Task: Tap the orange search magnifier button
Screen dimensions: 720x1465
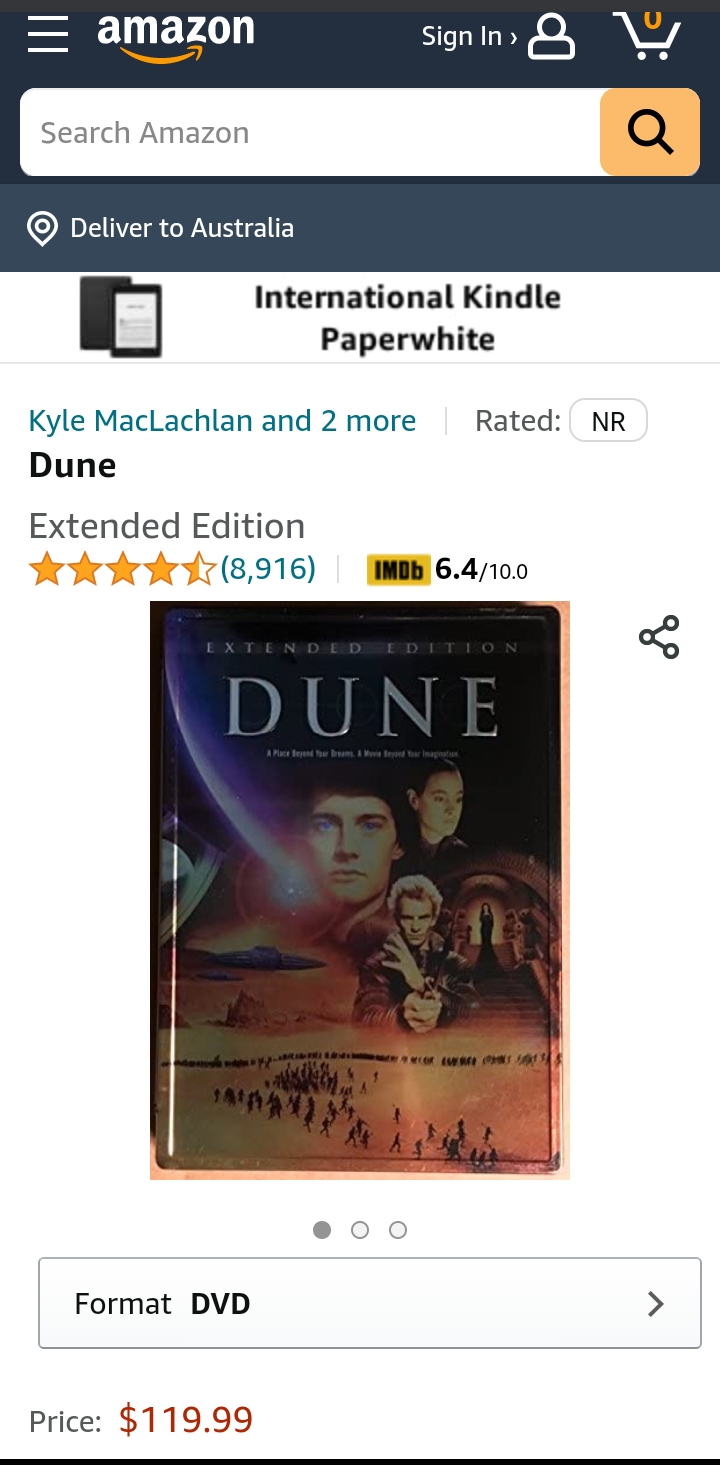Action: pyautogui.click(x=650, y=132)
